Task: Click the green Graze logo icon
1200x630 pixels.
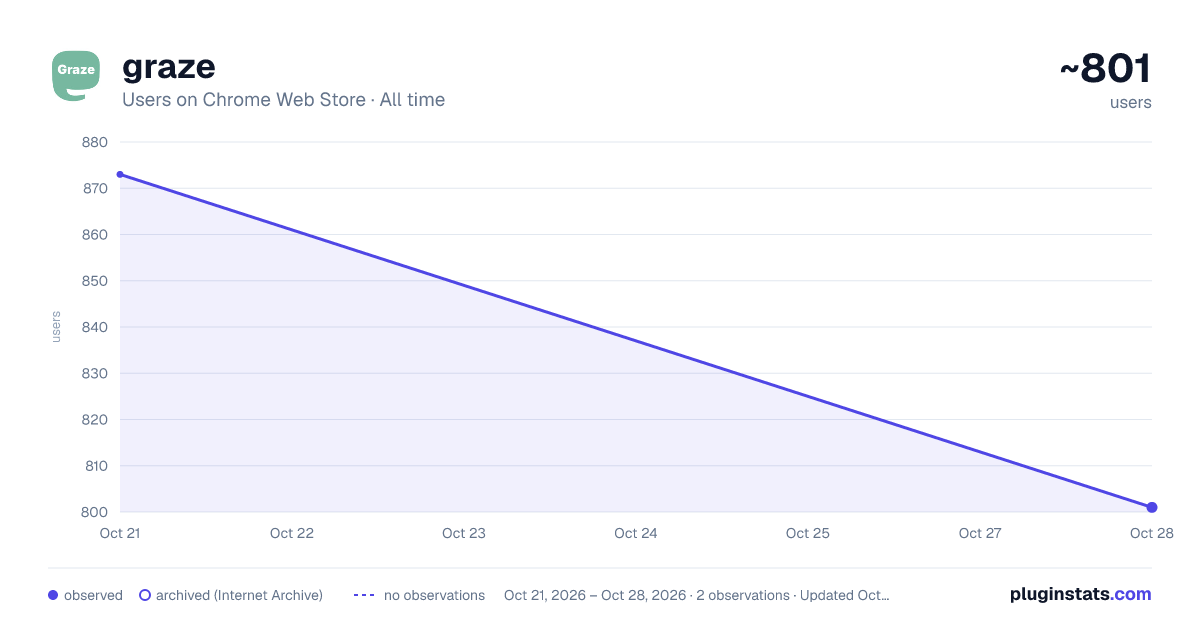Action: coord(76,75)
